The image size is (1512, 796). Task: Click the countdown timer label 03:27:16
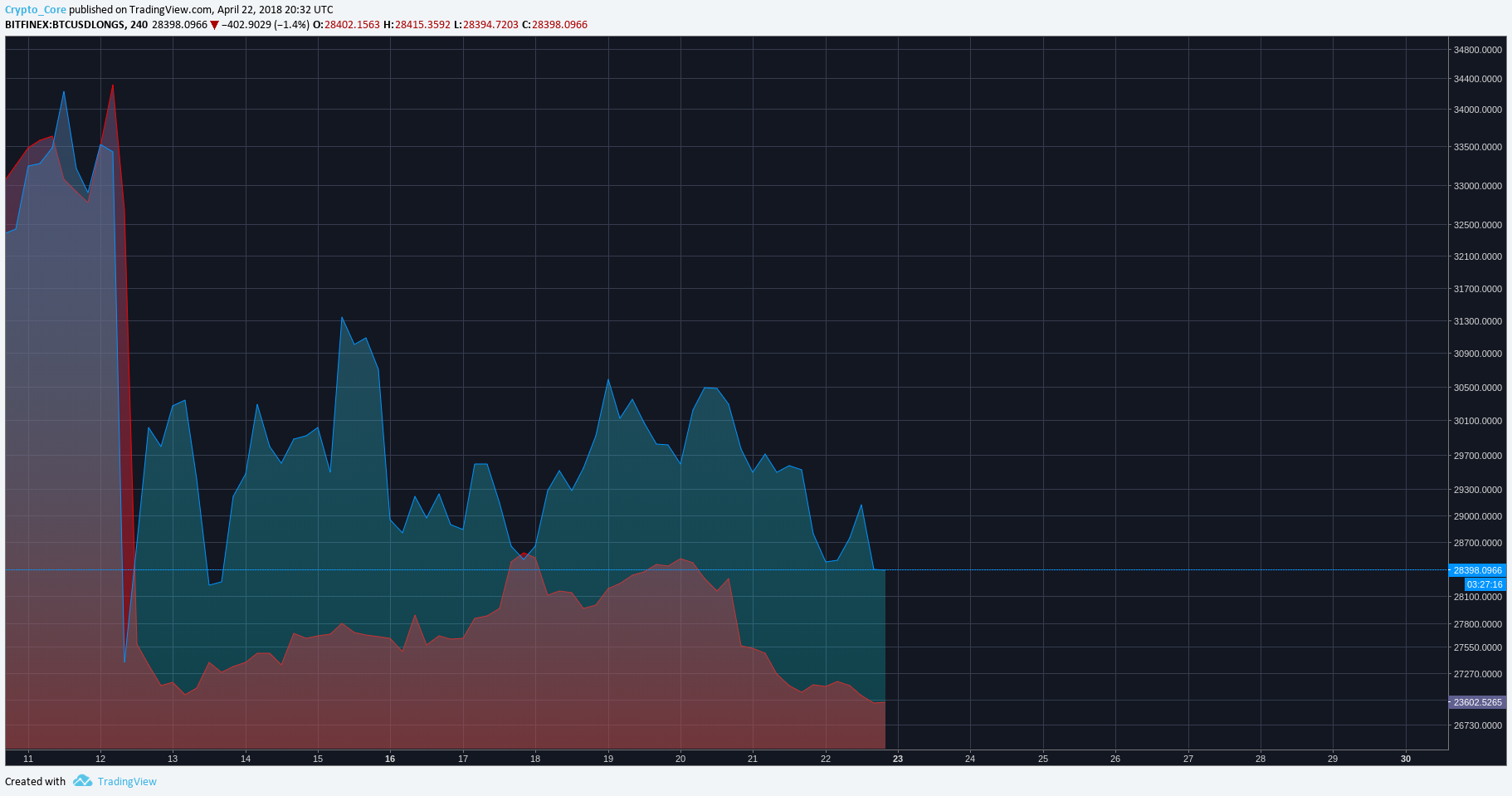coord(1485,584)
